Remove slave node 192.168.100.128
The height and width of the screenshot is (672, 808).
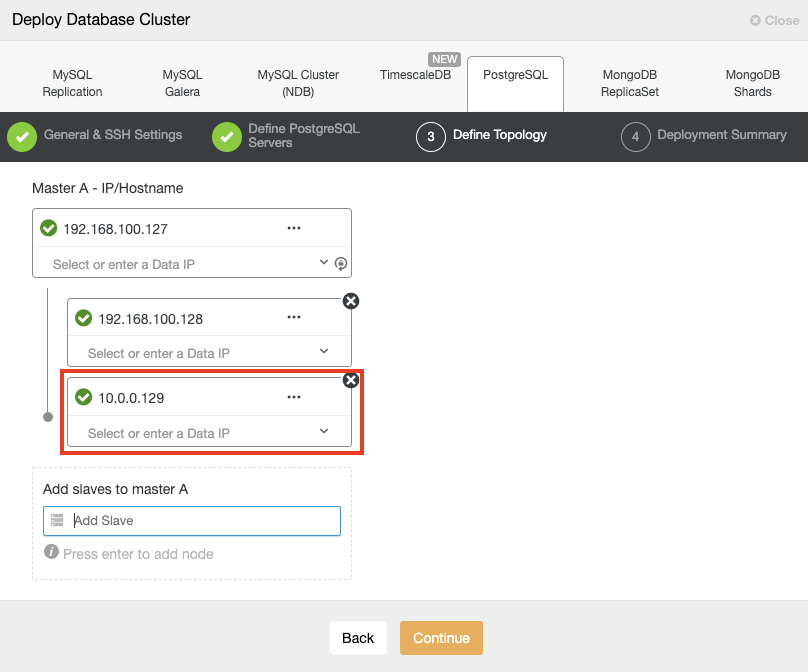pos(351,301)
